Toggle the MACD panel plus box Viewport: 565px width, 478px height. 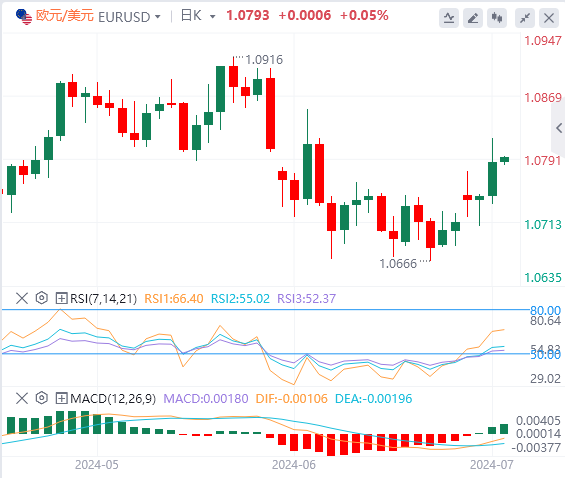[x=61, y=398]
